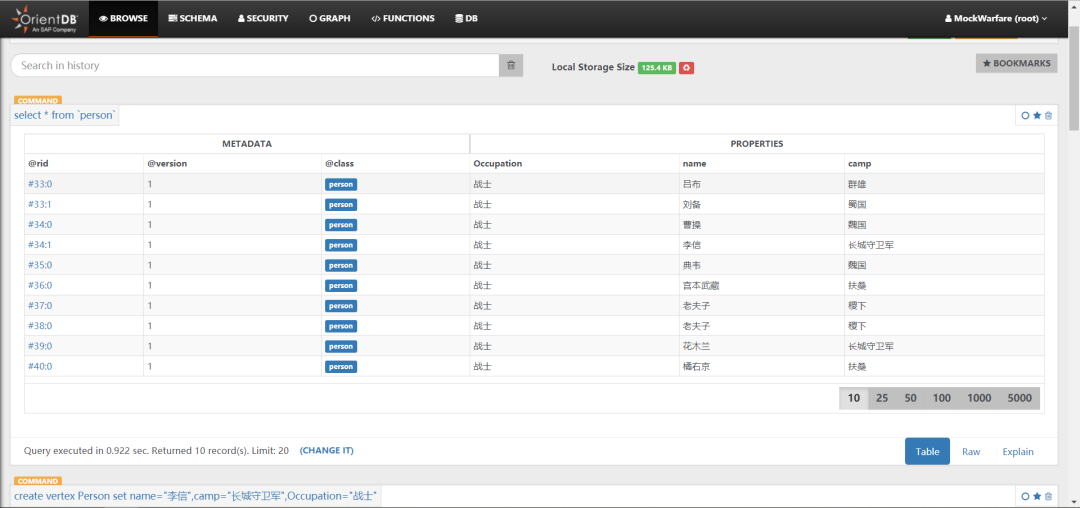Open the SECURITY section
1080x508 pixels.
[x=263, y=19]
